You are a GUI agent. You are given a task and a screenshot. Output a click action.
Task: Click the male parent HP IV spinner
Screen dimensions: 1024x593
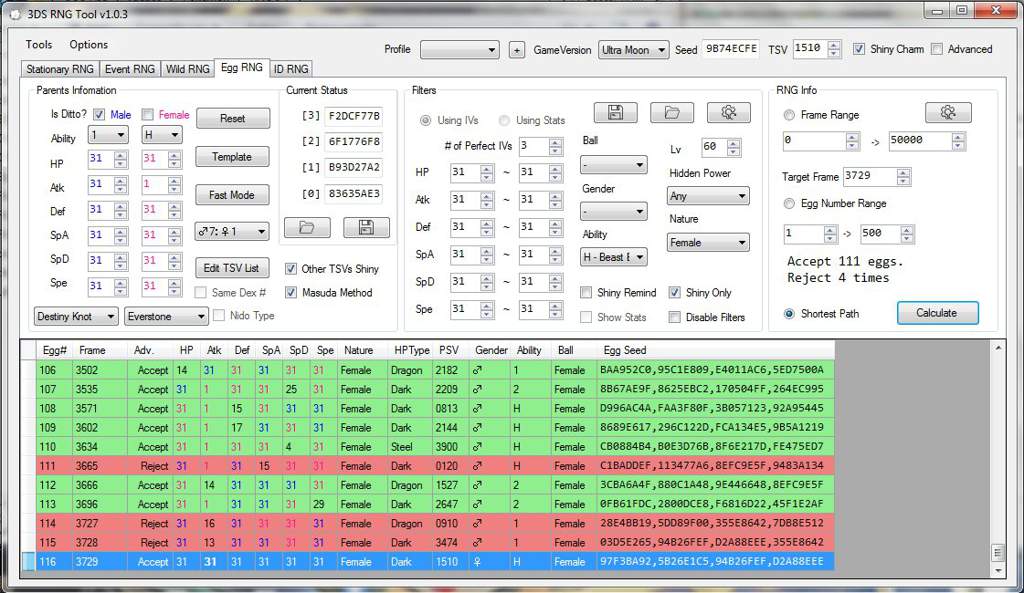pos(120,159)
